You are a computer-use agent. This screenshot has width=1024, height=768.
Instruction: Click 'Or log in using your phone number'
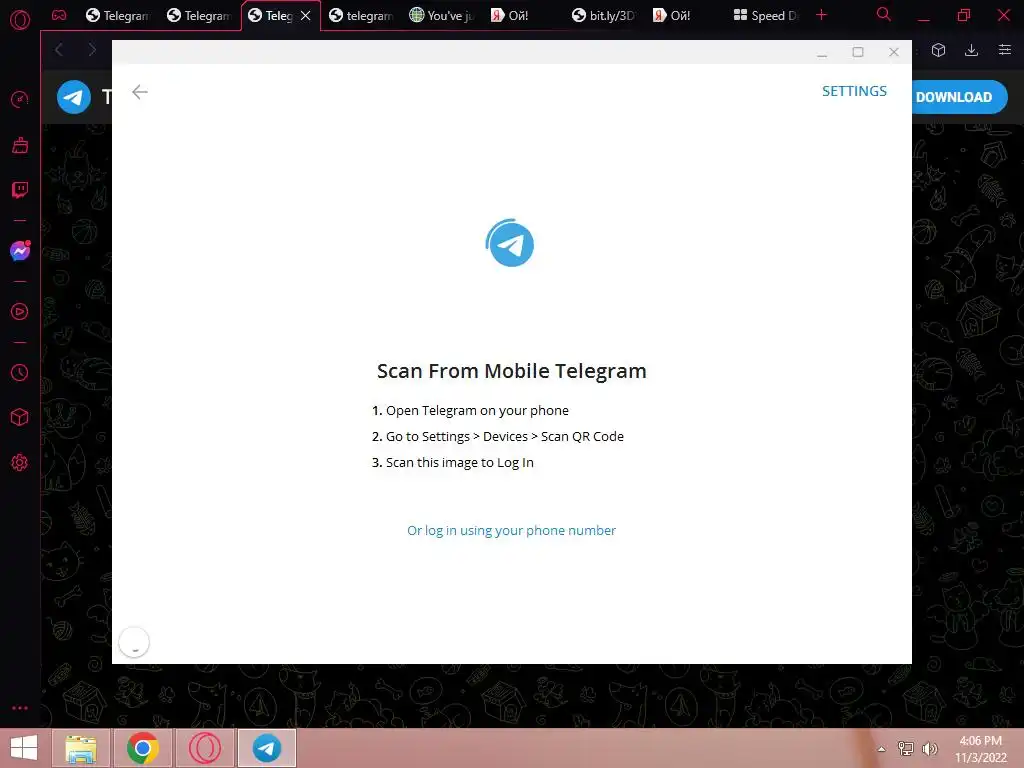pos(511,530)
